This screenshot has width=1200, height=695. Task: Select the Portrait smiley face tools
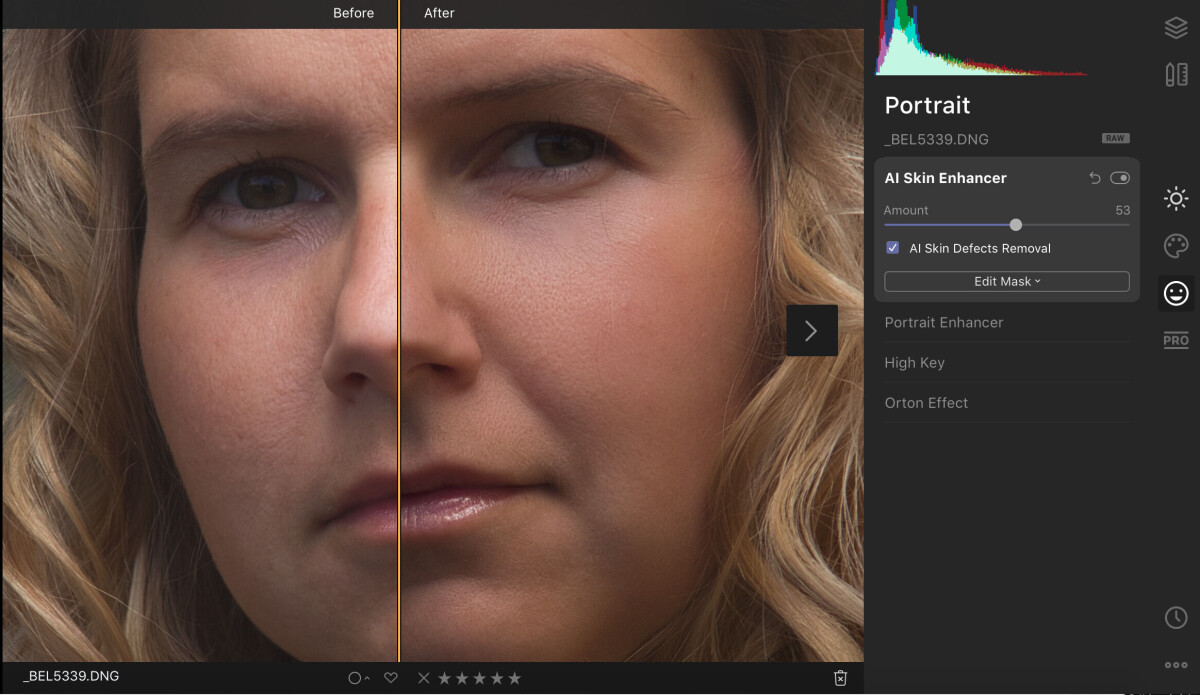click(x=1176, y=293)
